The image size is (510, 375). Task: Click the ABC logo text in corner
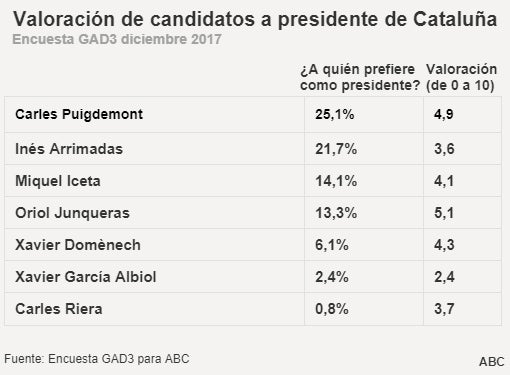click(x=492, y=361)
